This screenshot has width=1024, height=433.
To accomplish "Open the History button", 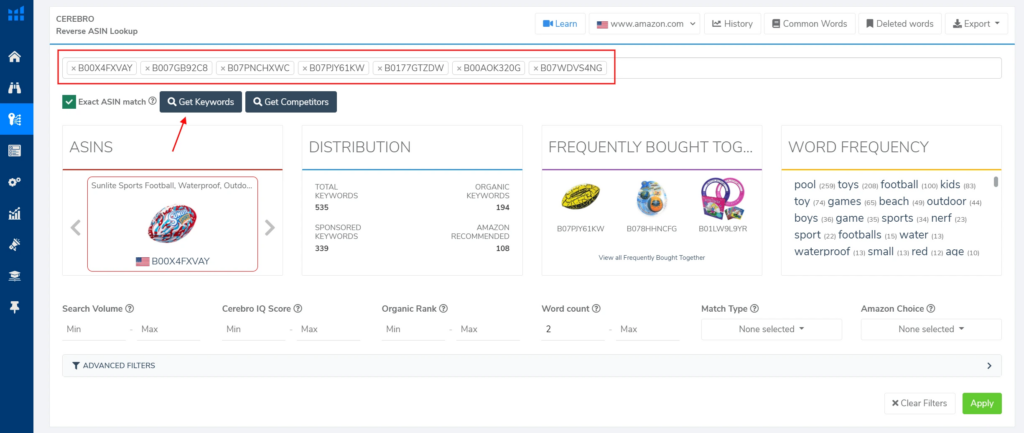I will [732, 24].
